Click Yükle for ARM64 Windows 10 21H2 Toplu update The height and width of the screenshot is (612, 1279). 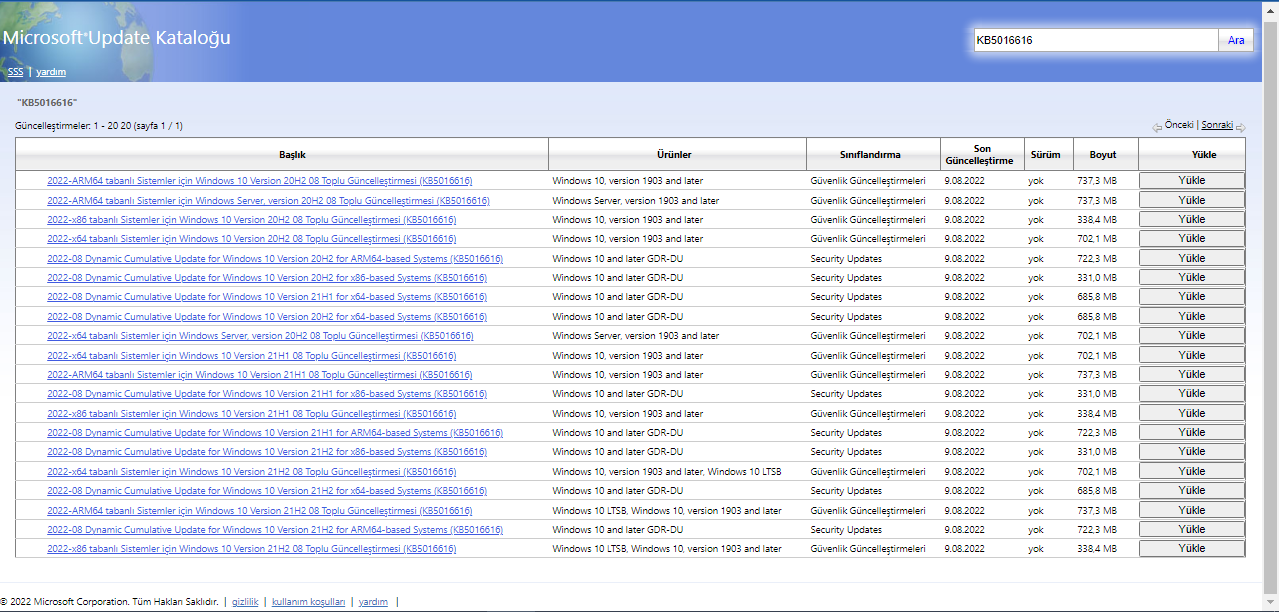[x=1192, y=510]
